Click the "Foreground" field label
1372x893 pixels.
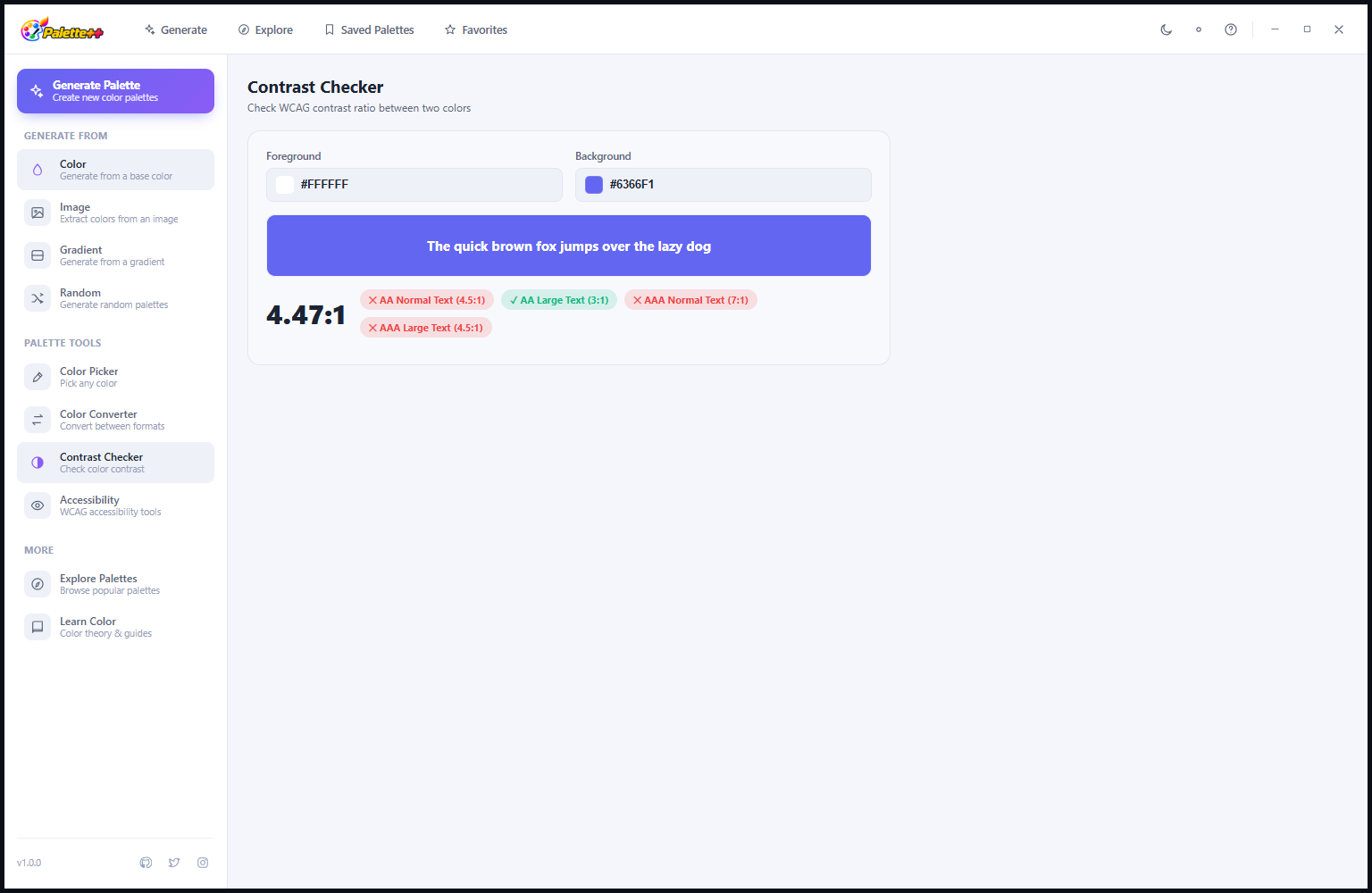click(x=294, y=156)
